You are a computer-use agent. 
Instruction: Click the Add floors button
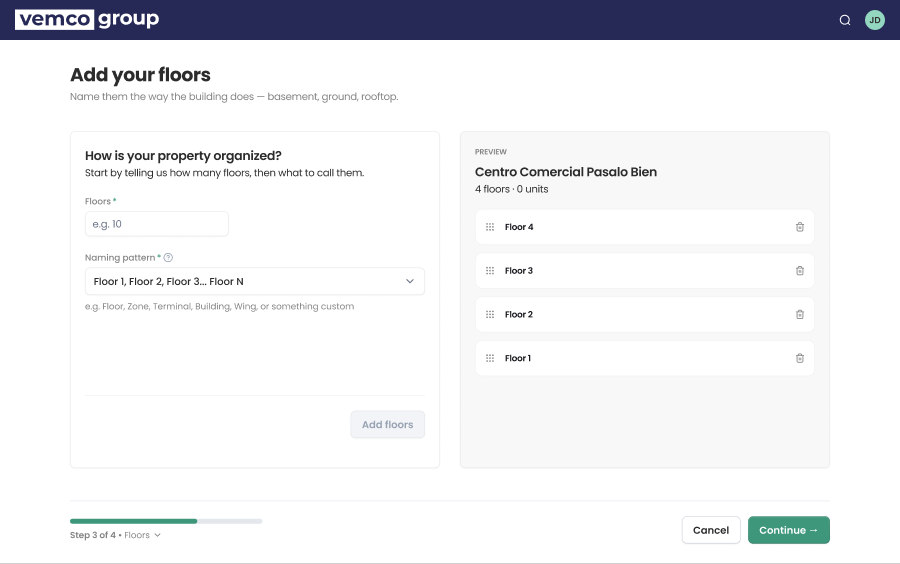[387, 425]
